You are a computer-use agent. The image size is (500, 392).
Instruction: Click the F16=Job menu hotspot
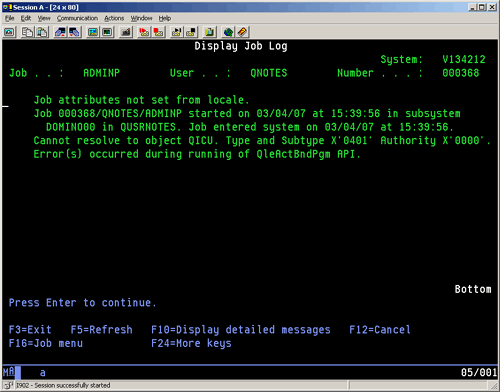tap(46, 343)
